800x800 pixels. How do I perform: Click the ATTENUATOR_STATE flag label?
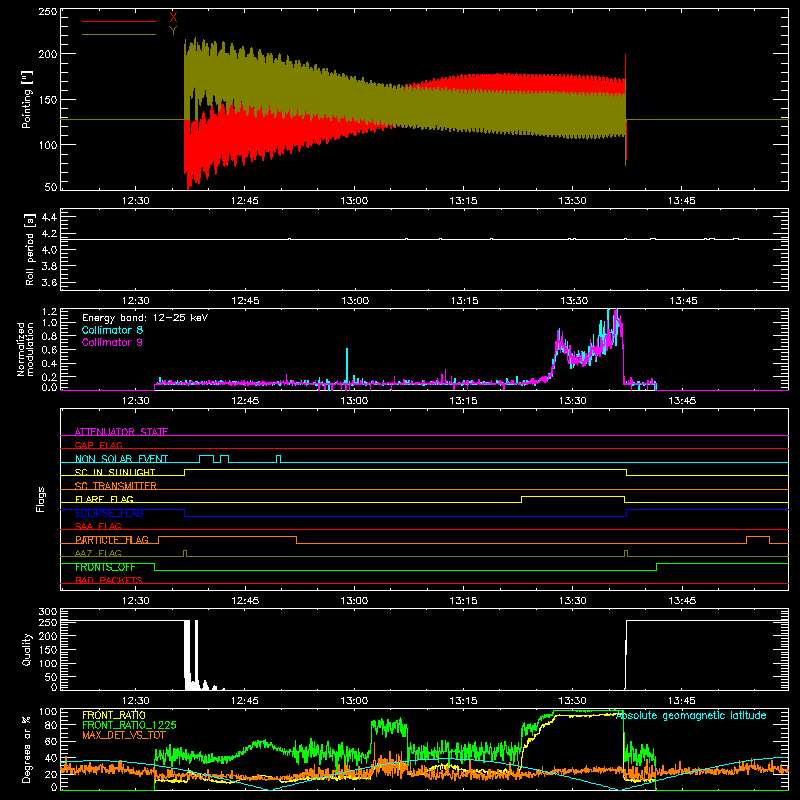pos(121,432)
